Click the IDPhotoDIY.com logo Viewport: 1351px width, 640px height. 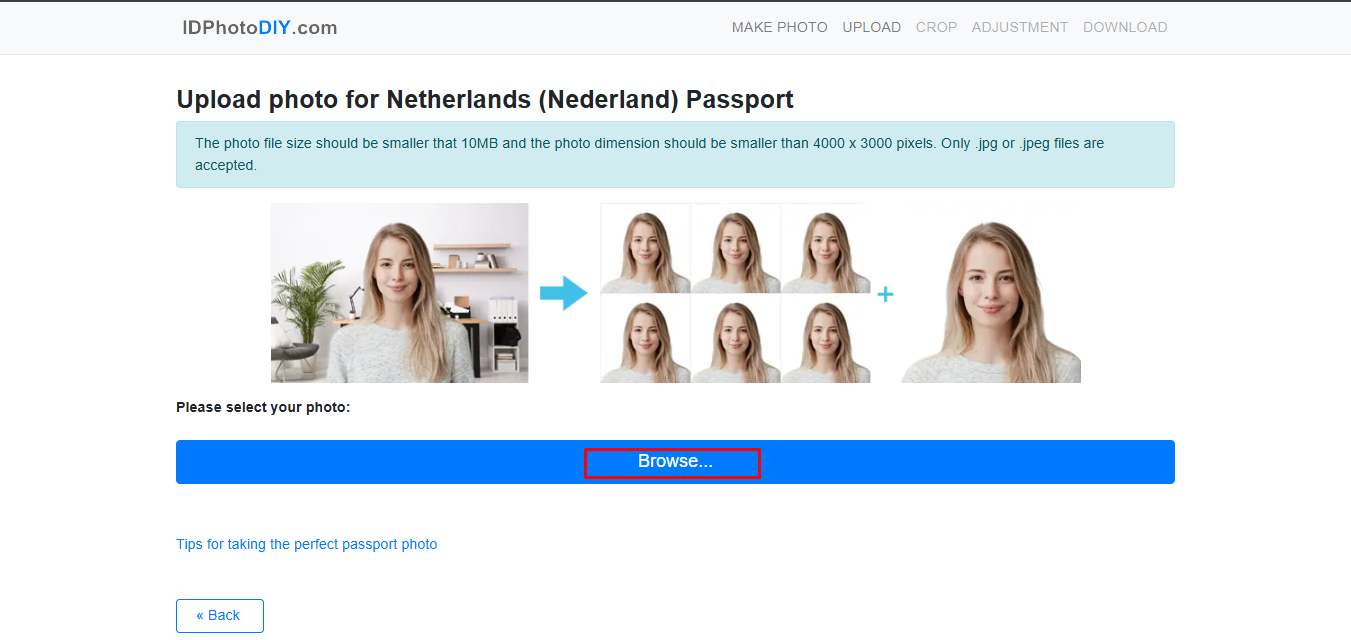(260, 27)
